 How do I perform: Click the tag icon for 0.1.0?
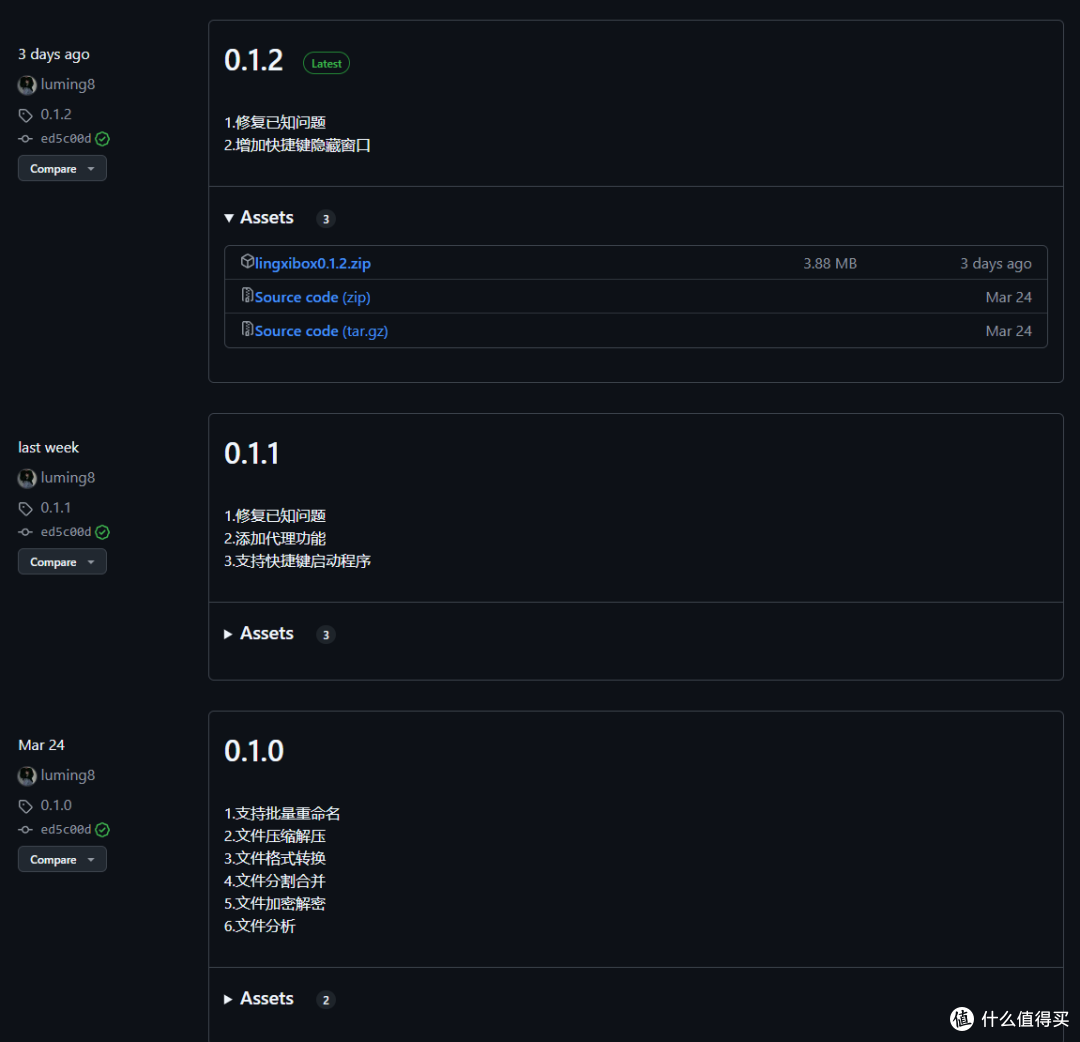coord(25,806)
